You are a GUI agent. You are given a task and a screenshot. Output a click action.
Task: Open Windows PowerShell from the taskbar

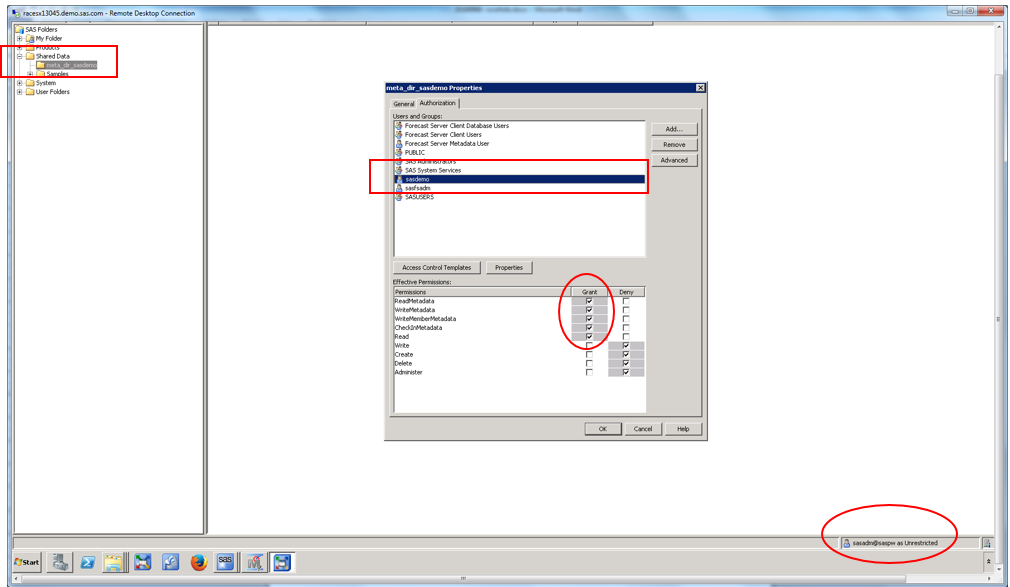pos(88,563)
